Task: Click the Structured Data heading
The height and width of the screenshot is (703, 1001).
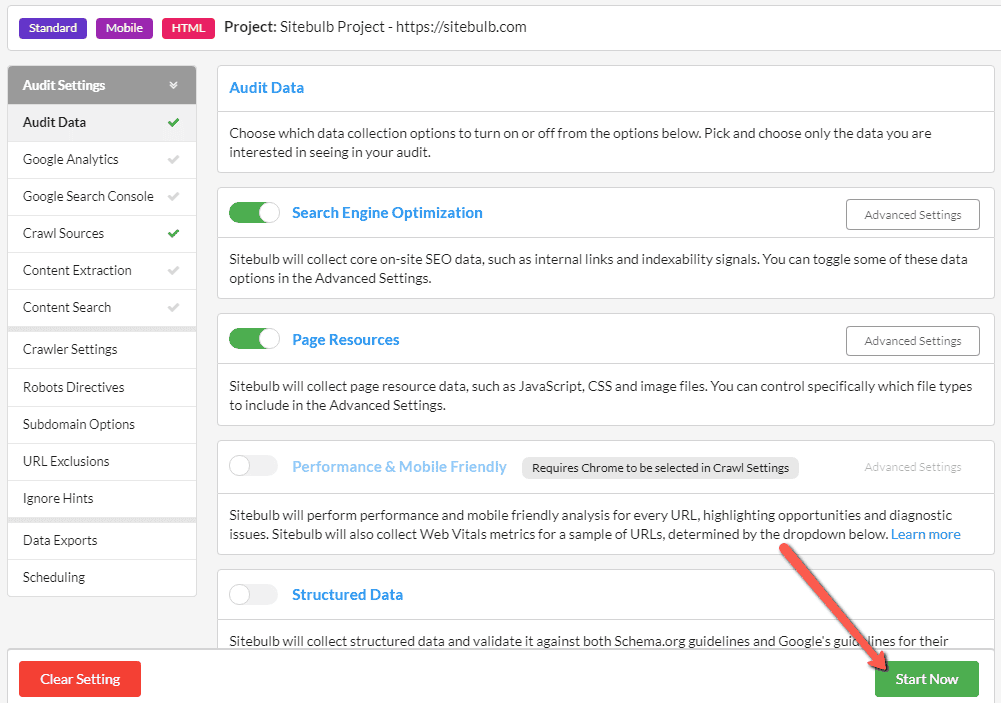Action: pos(348,594)
